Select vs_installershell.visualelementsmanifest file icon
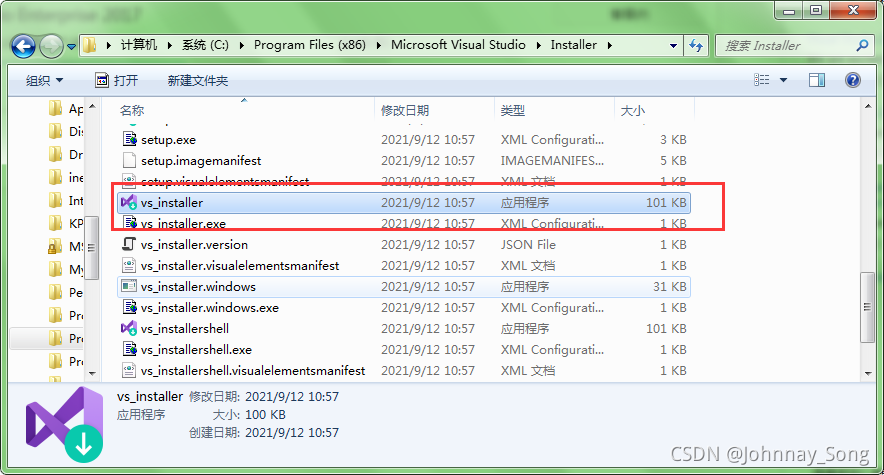884x475 pixels. pos(129,370)
